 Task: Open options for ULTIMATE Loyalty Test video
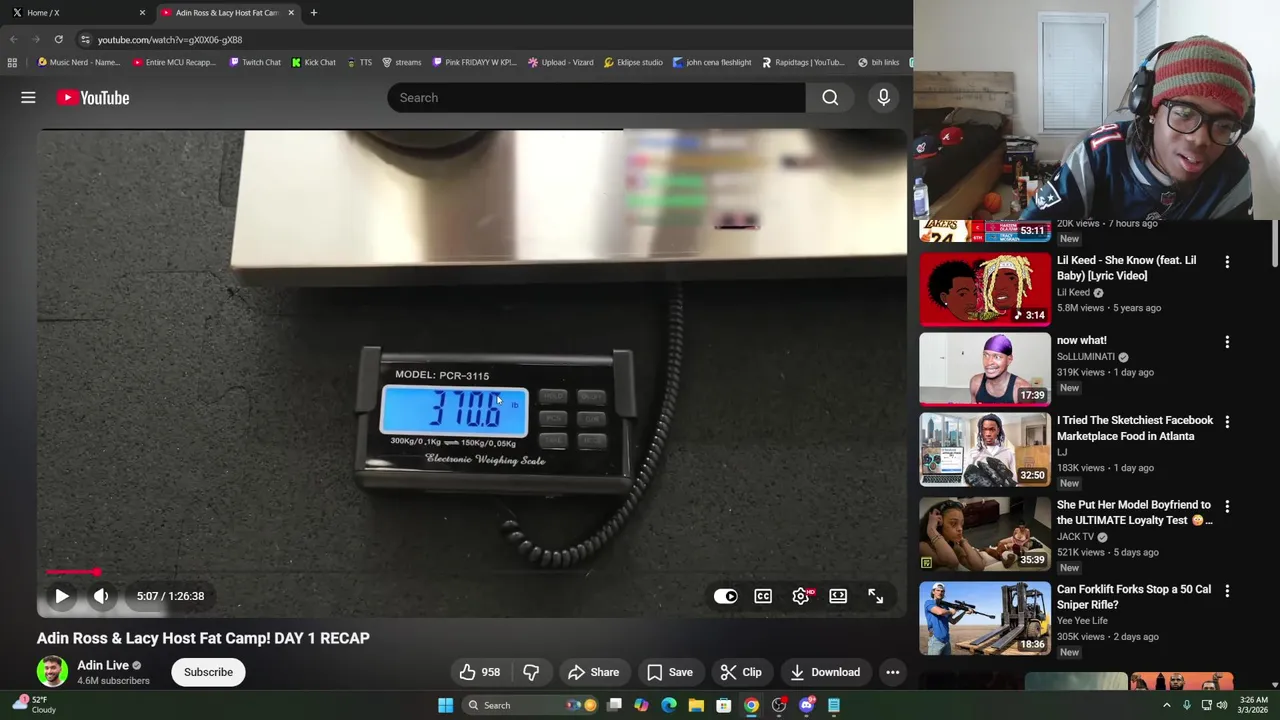(x=1227, y=507)
